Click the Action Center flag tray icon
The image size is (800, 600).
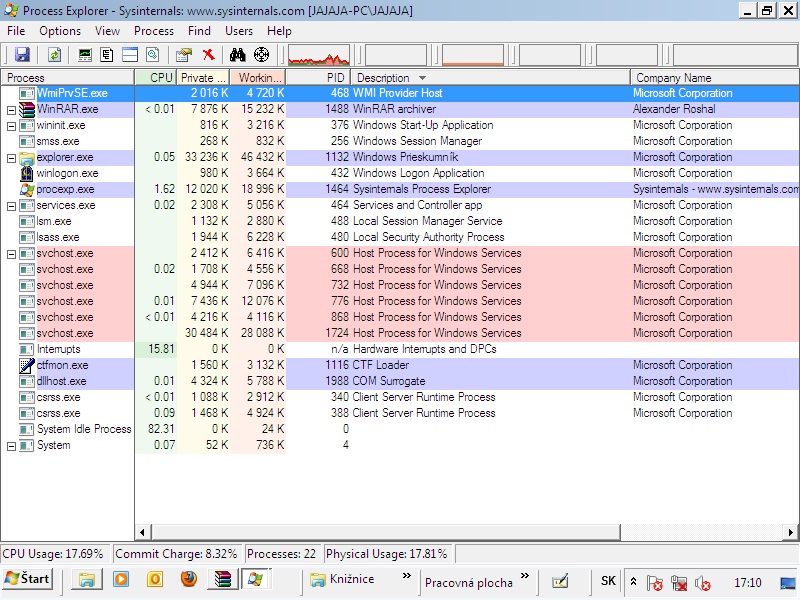click(655, 583)
